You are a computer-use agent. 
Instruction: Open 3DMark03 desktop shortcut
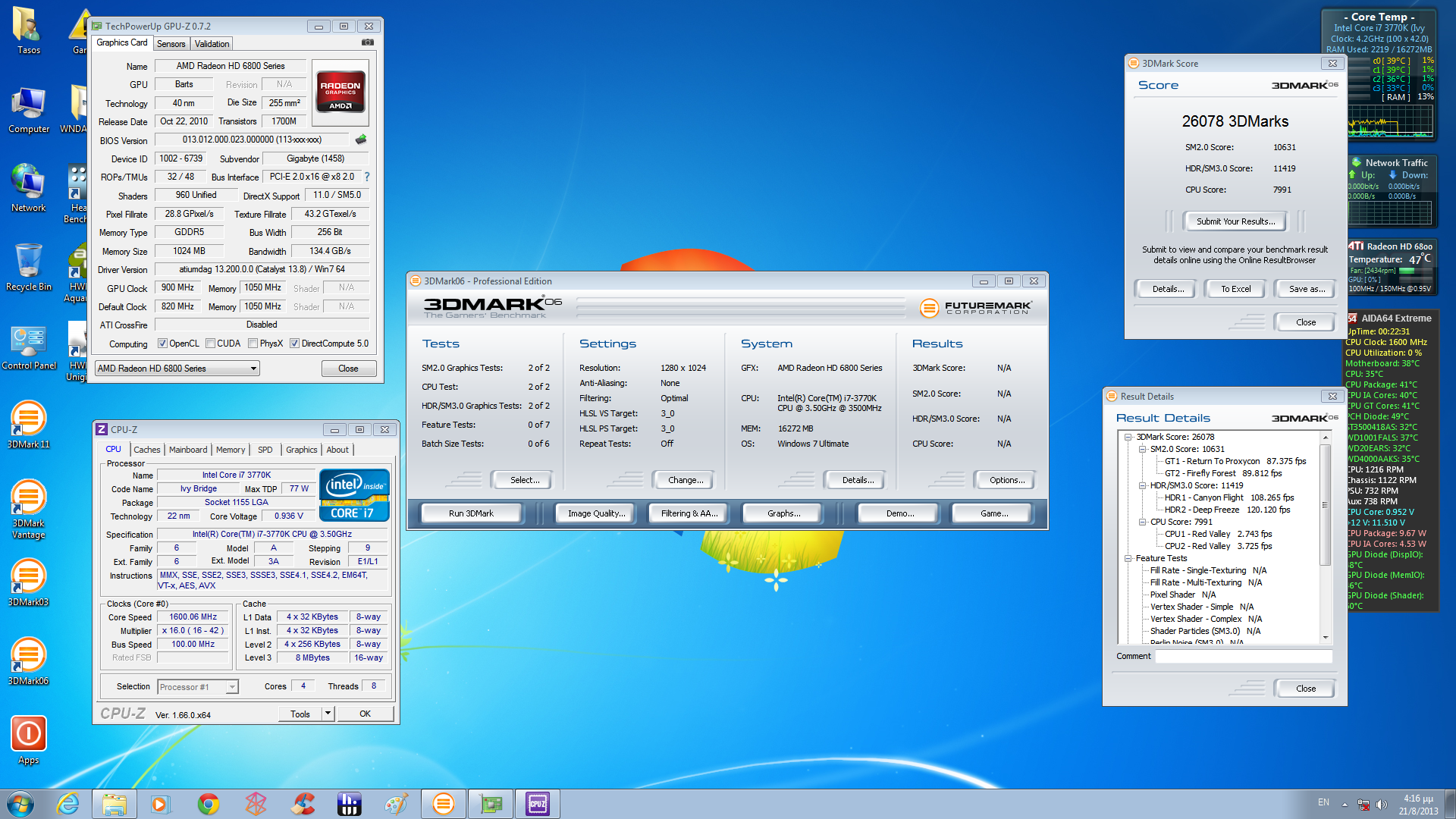pos(28,582)
